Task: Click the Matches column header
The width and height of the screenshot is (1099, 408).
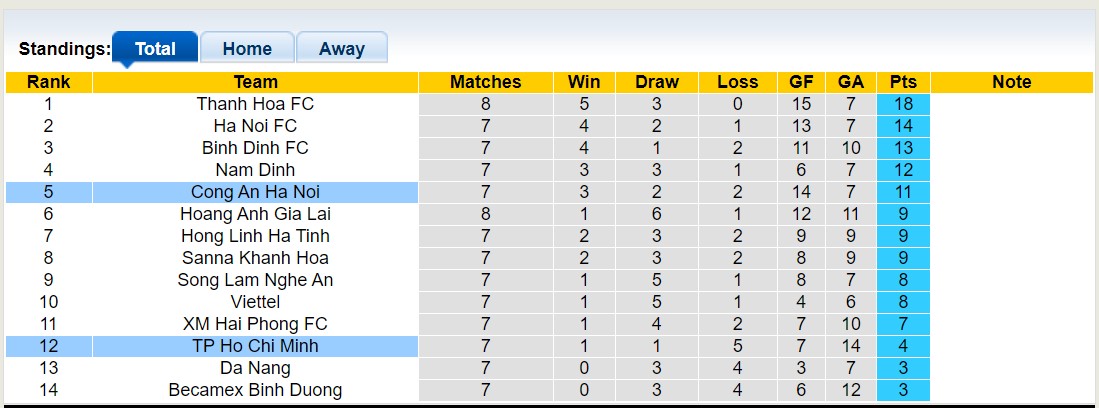Action: [x=486, y=82]
